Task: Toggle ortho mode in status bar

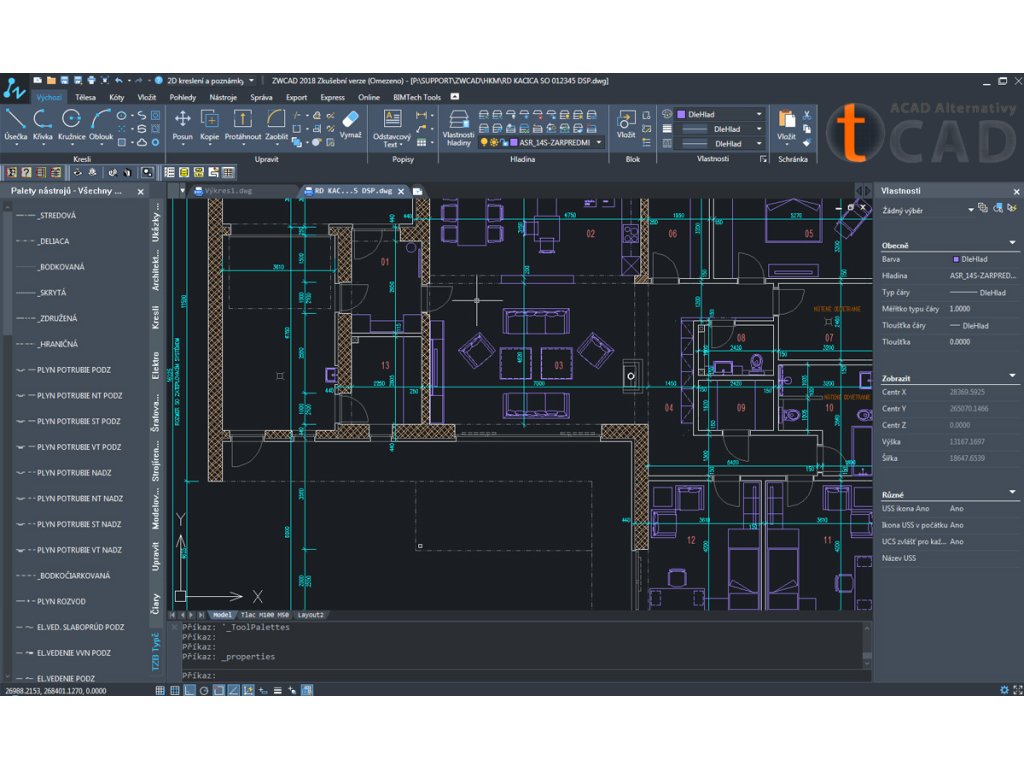Action: [x=190, y=690]
